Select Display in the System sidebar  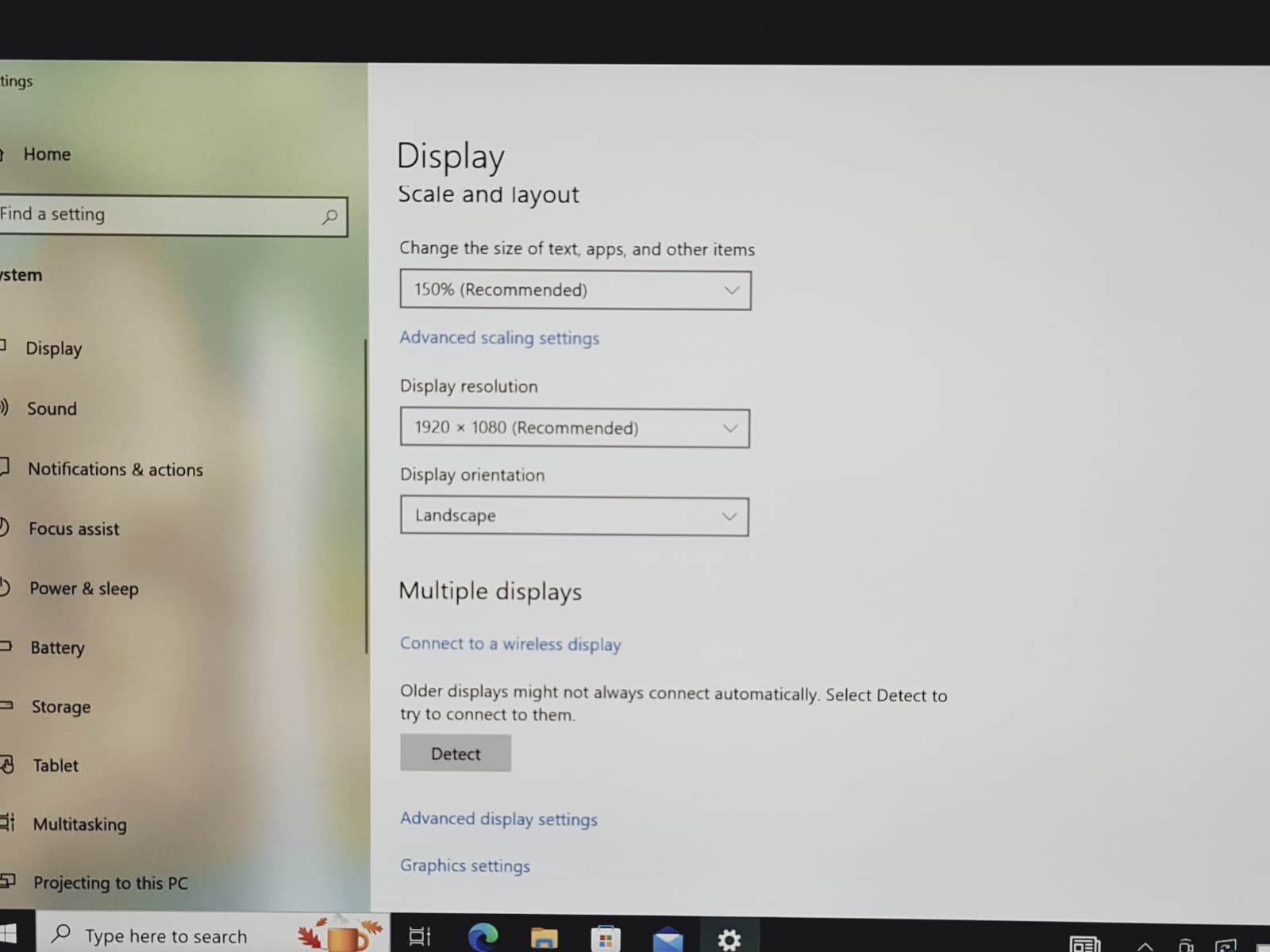tap(53, 348)
